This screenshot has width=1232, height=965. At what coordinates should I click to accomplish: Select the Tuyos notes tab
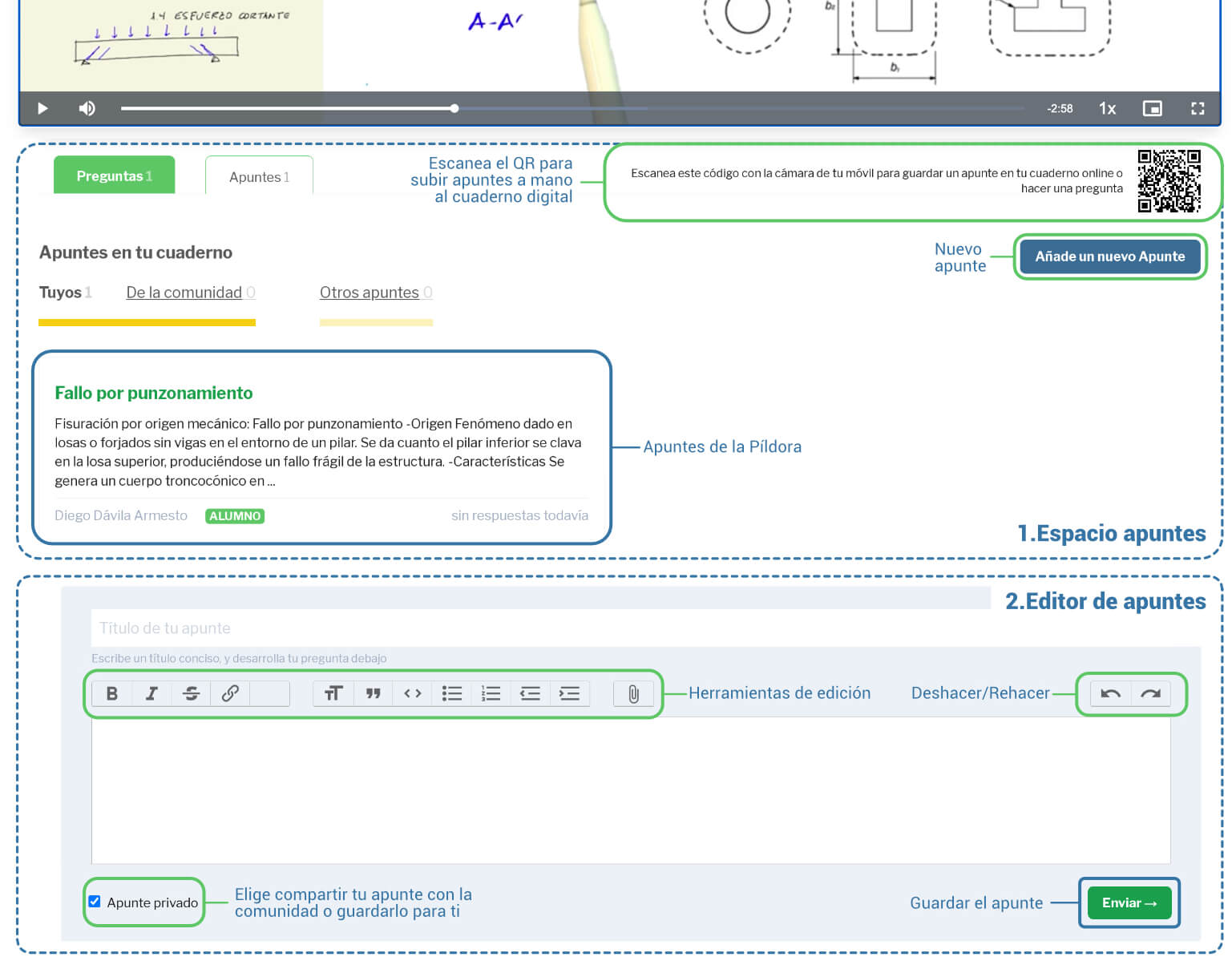65,293
